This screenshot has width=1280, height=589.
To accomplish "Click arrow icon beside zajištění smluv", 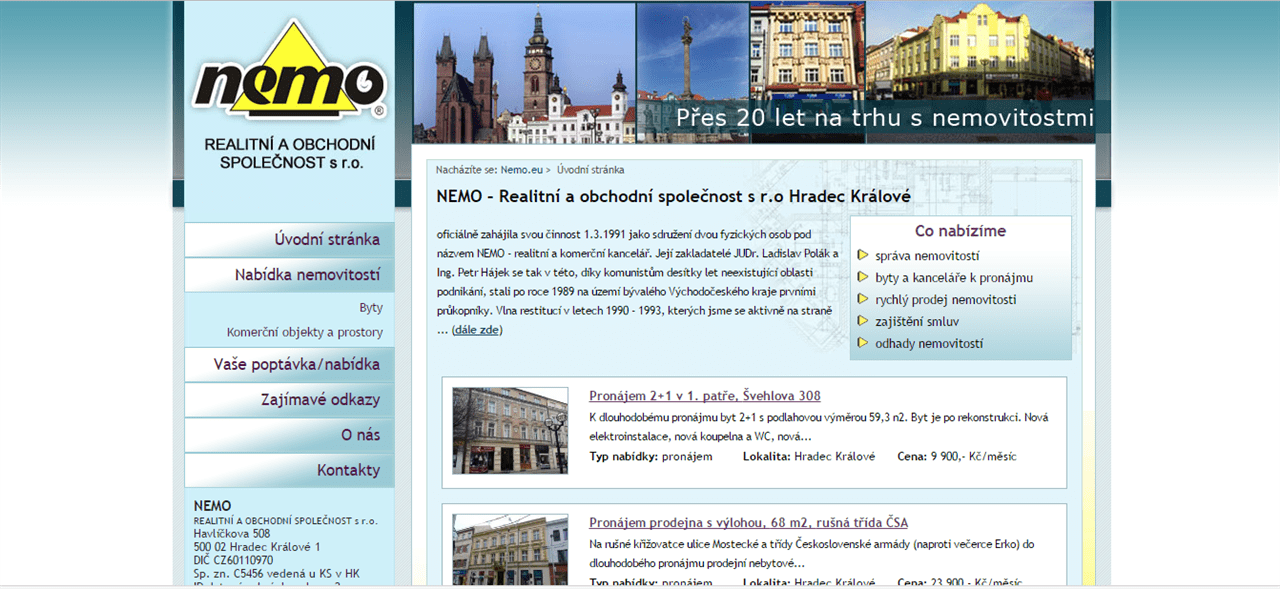I will click(863, 321).
